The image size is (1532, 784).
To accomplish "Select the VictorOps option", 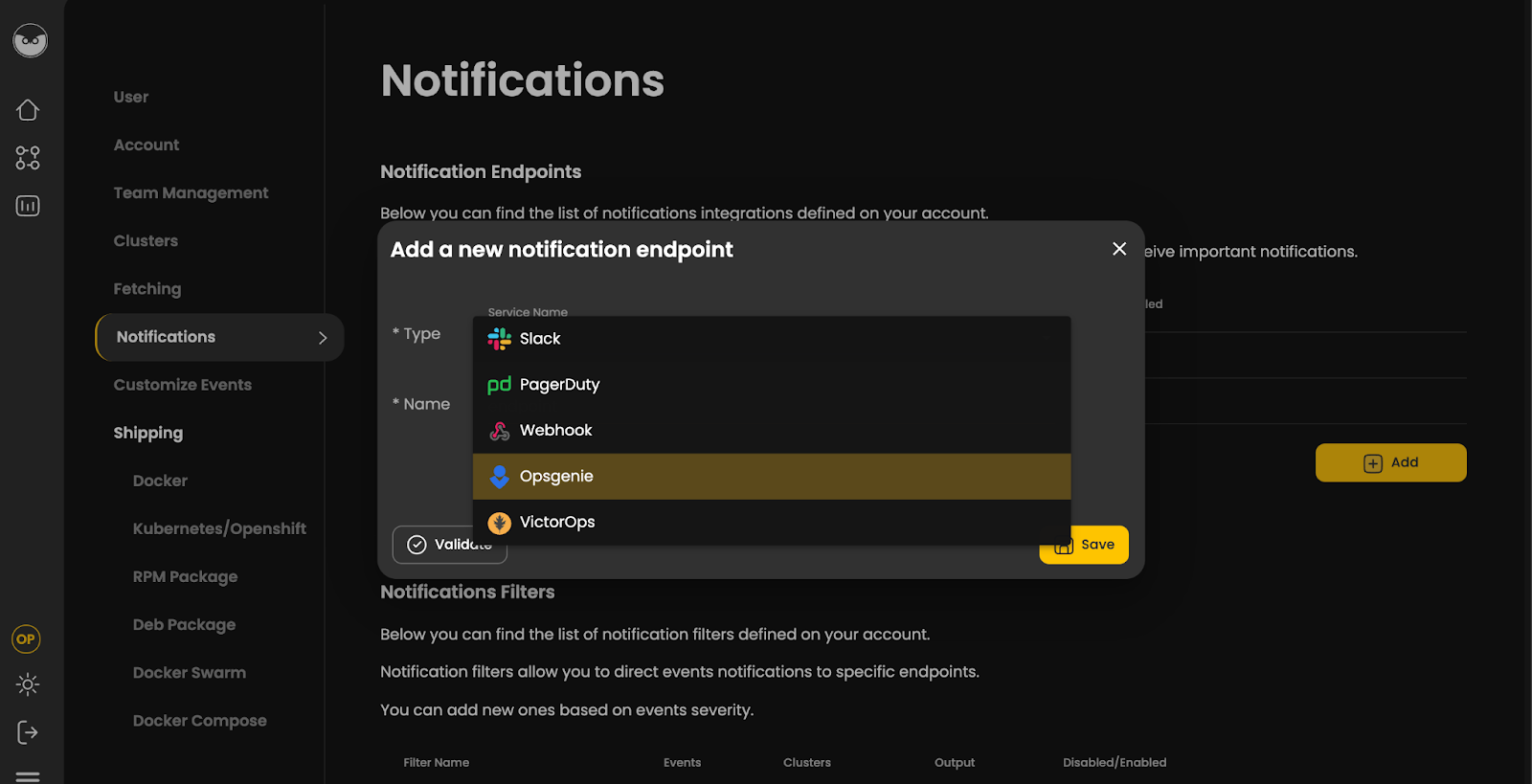I will tap(772, 523).
